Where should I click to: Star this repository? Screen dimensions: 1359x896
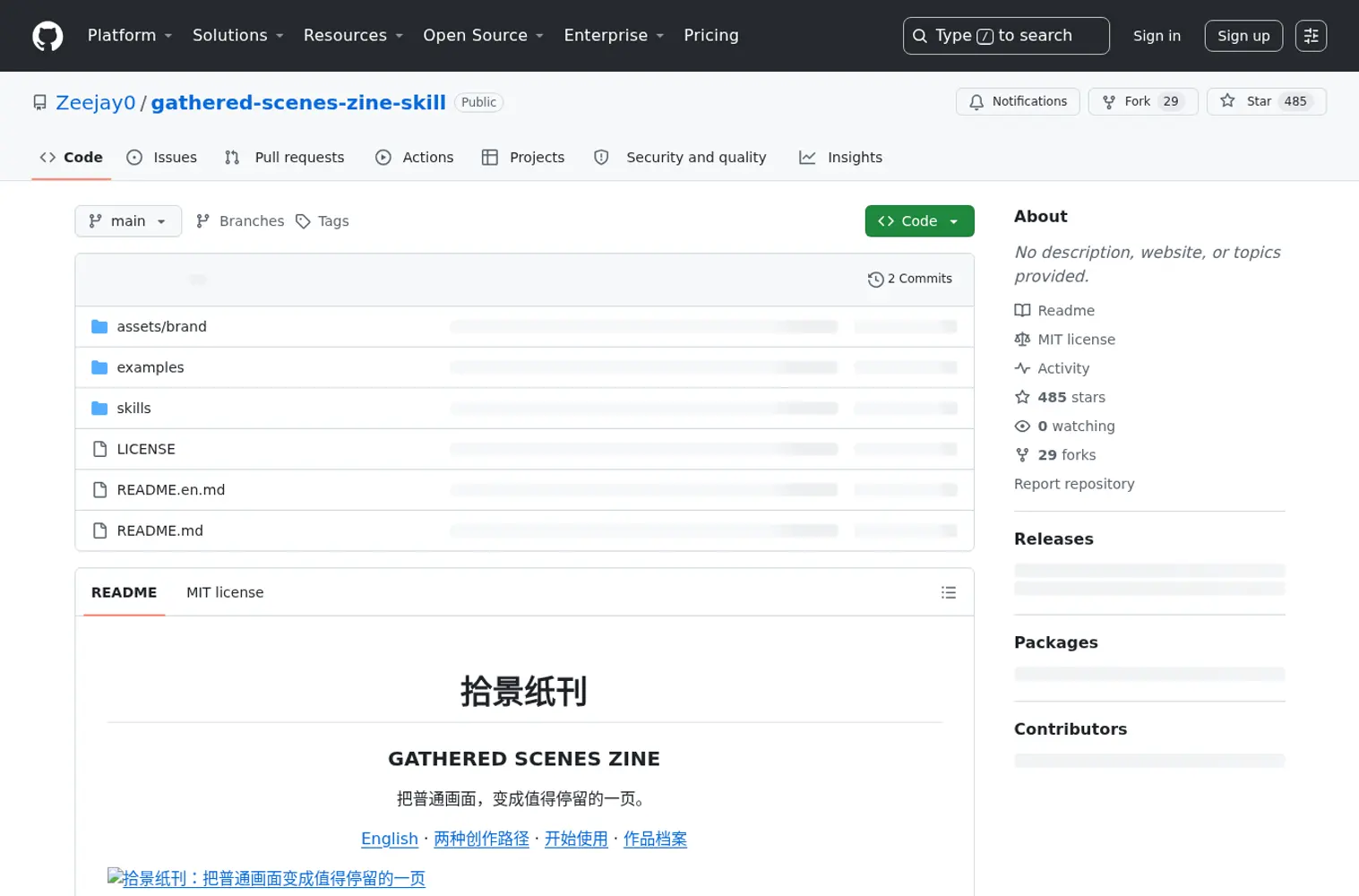(1266, 101)
